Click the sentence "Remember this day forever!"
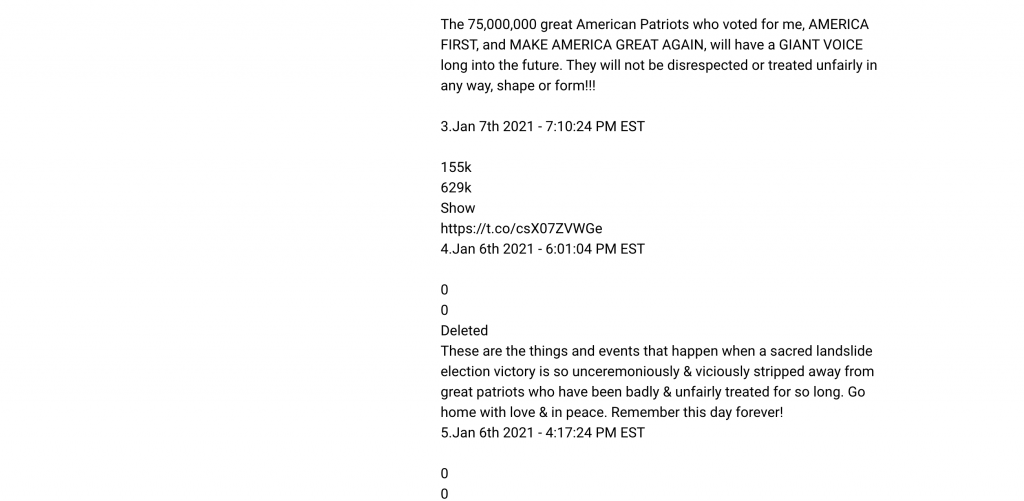 (697, 413)
